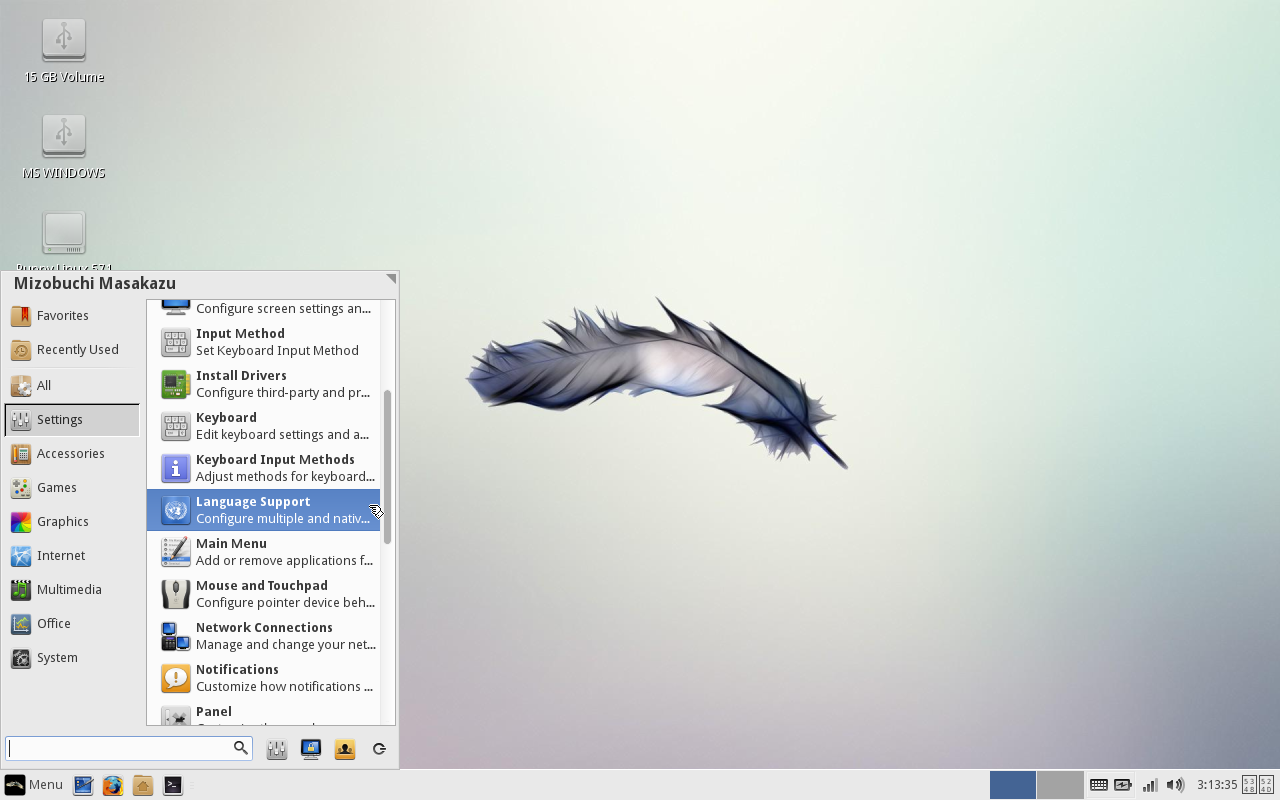This screenshot has height=800, width=1280.
Task: Open the Graphics category
Action: pos(72,522)
